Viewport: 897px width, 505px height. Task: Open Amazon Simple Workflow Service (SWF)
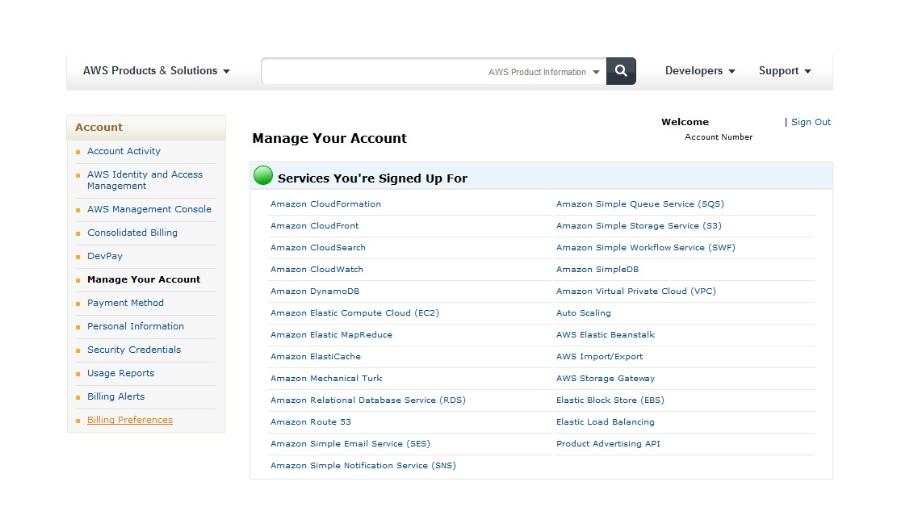[x=646, y=248]
